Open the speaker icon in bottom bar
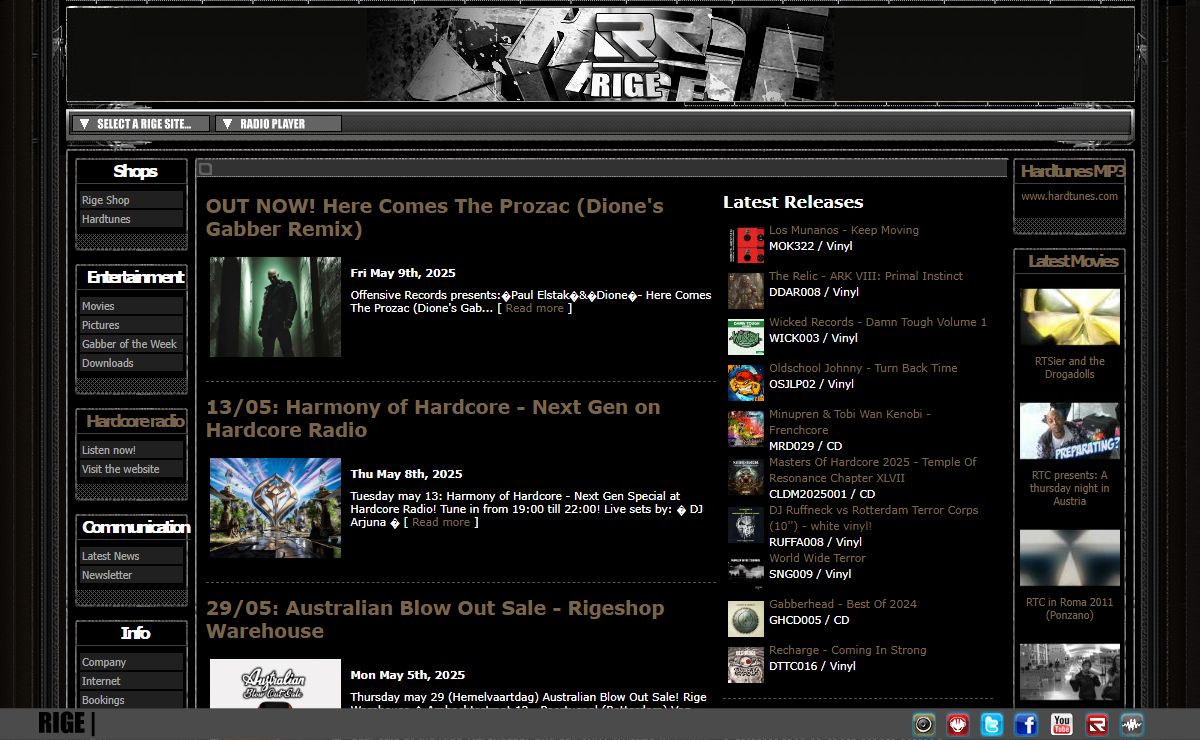1200x740 pixels. tap(924, 725)
